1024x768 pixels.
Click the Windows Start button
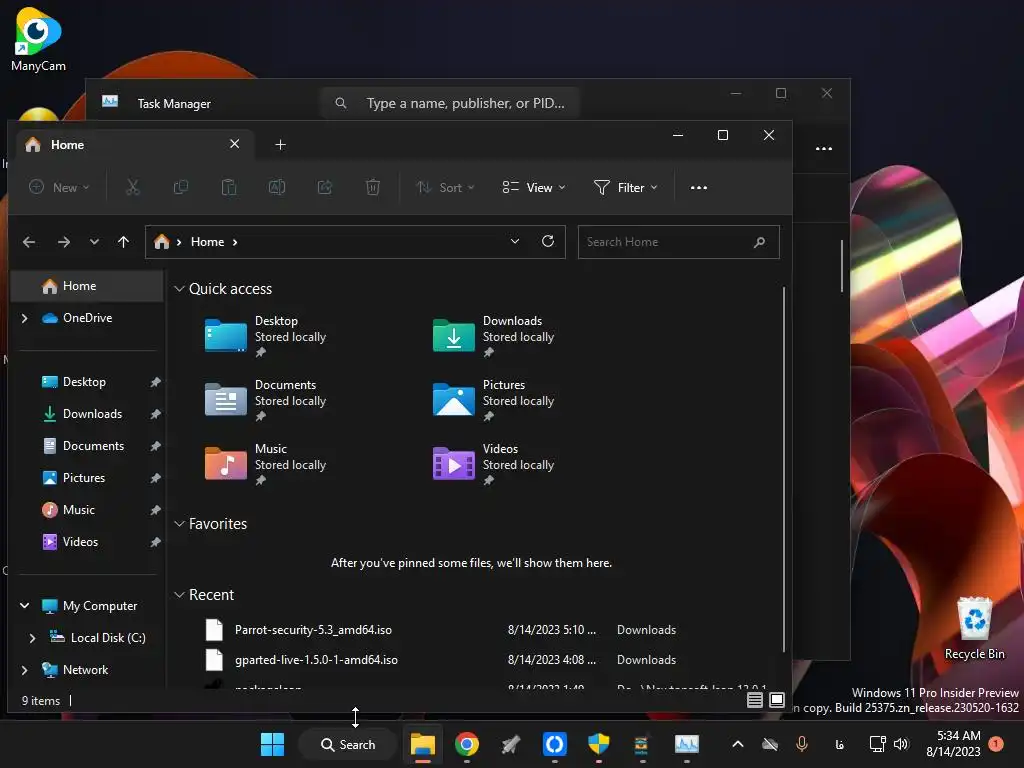pyautogui.click(x=272, y=744)
